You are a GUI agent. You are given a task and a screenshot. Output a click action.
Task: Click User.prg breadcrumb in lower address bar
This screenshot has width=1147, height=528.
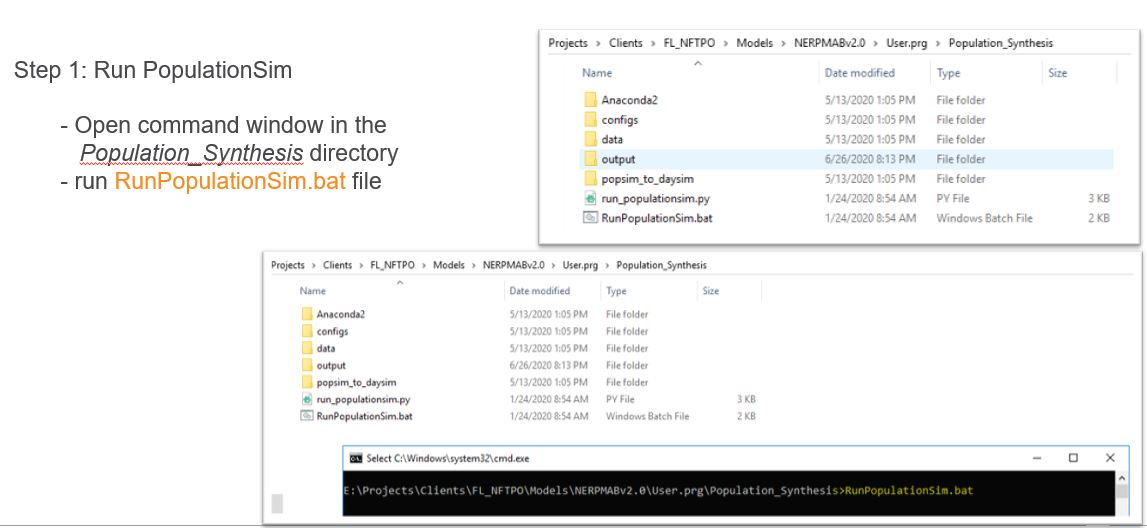point(580,265)
